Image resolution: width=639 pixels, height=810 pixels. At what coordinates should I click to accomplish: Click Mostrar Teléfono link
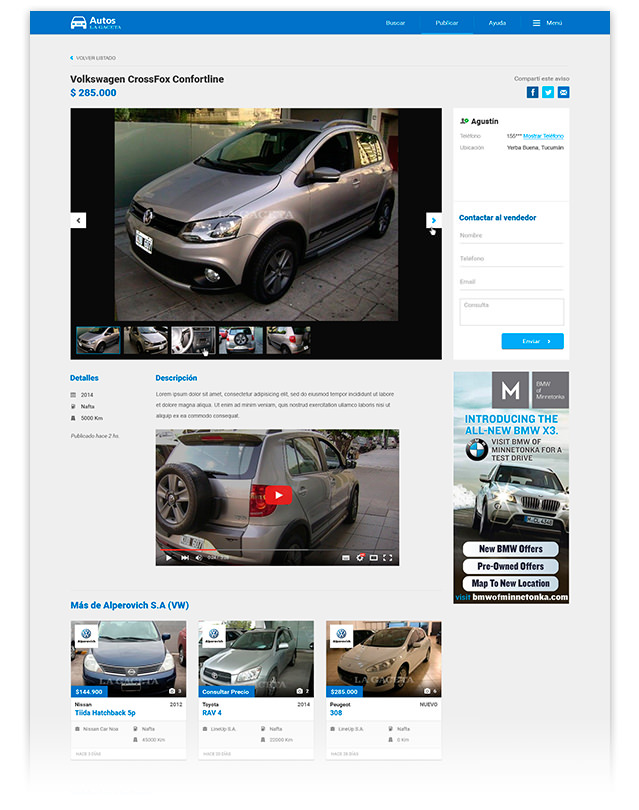click(x=543, y=136)
